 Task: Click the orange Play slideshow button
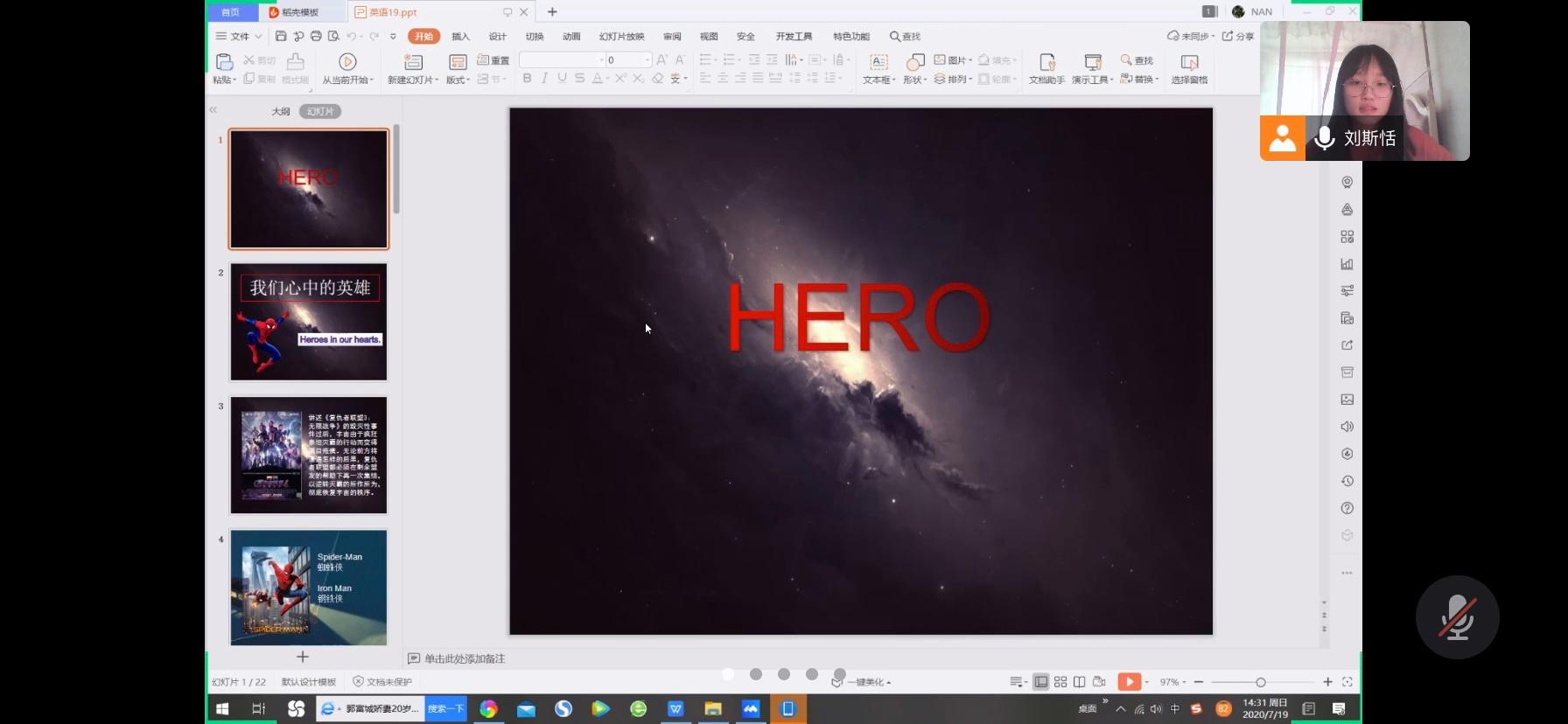(1129, 682)
